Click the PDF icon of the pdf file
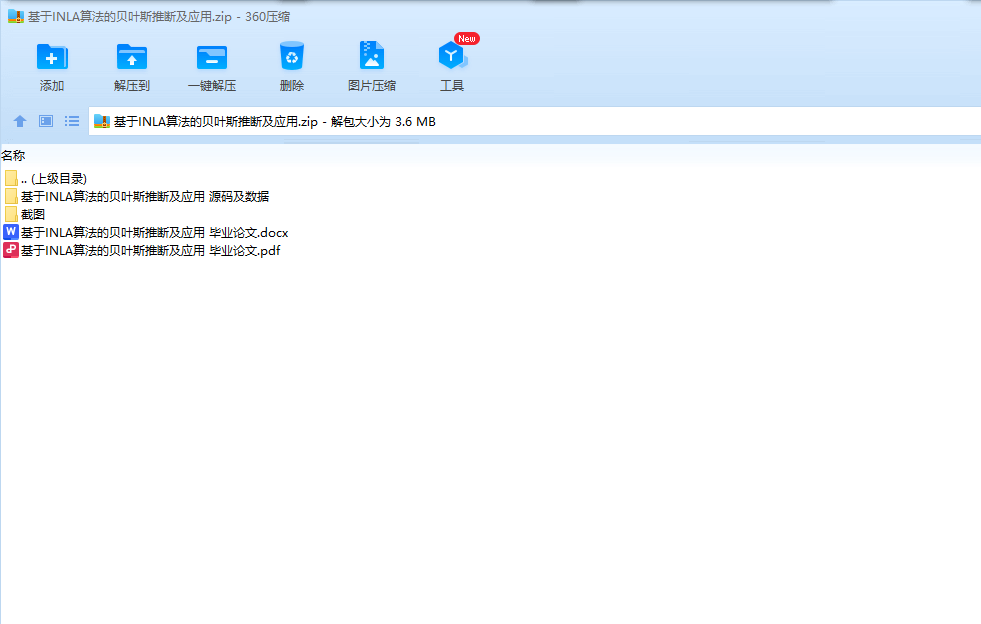The height and width of the screenshot is (624, 981). (x=11, y=250)
